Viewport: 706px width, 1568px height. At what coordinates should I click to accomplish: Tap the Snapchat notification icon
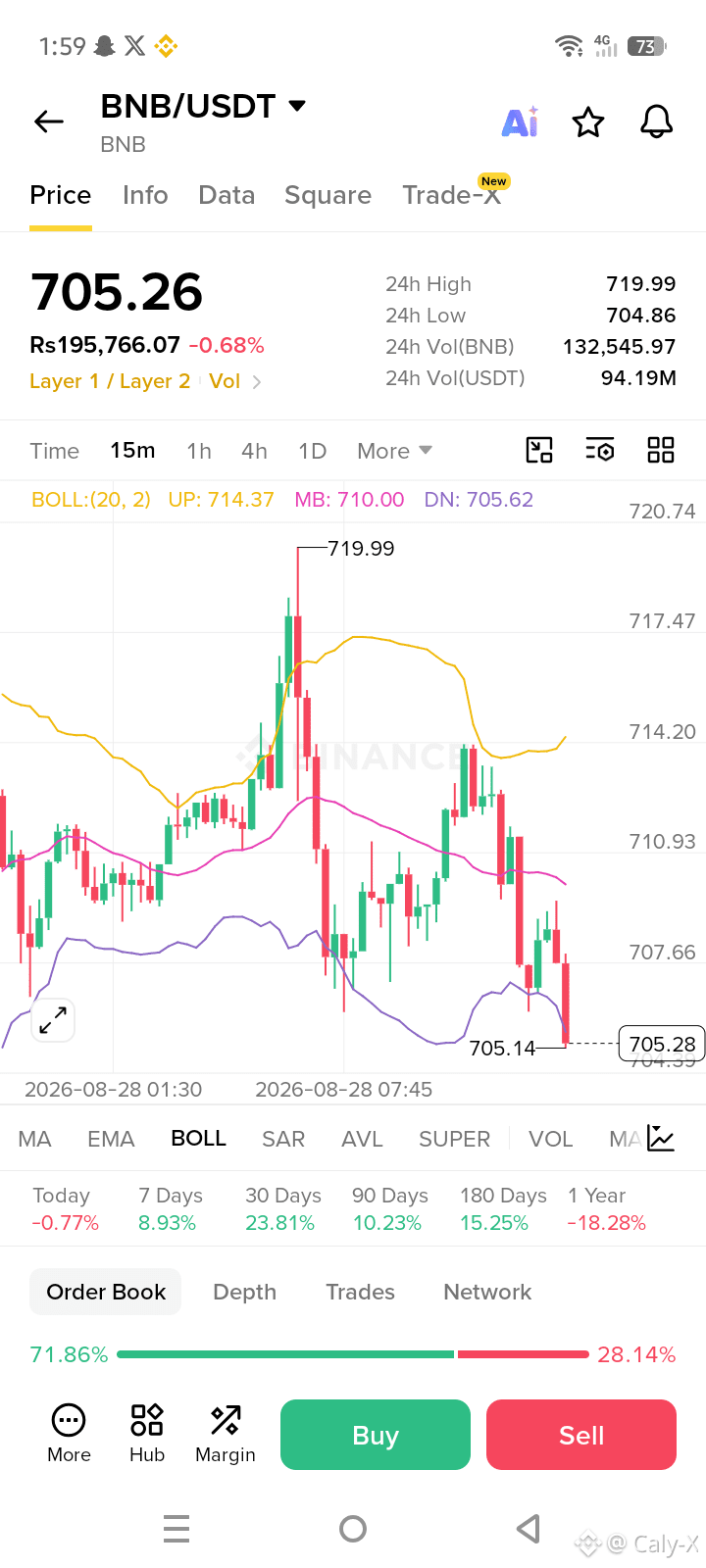[105, 46]
